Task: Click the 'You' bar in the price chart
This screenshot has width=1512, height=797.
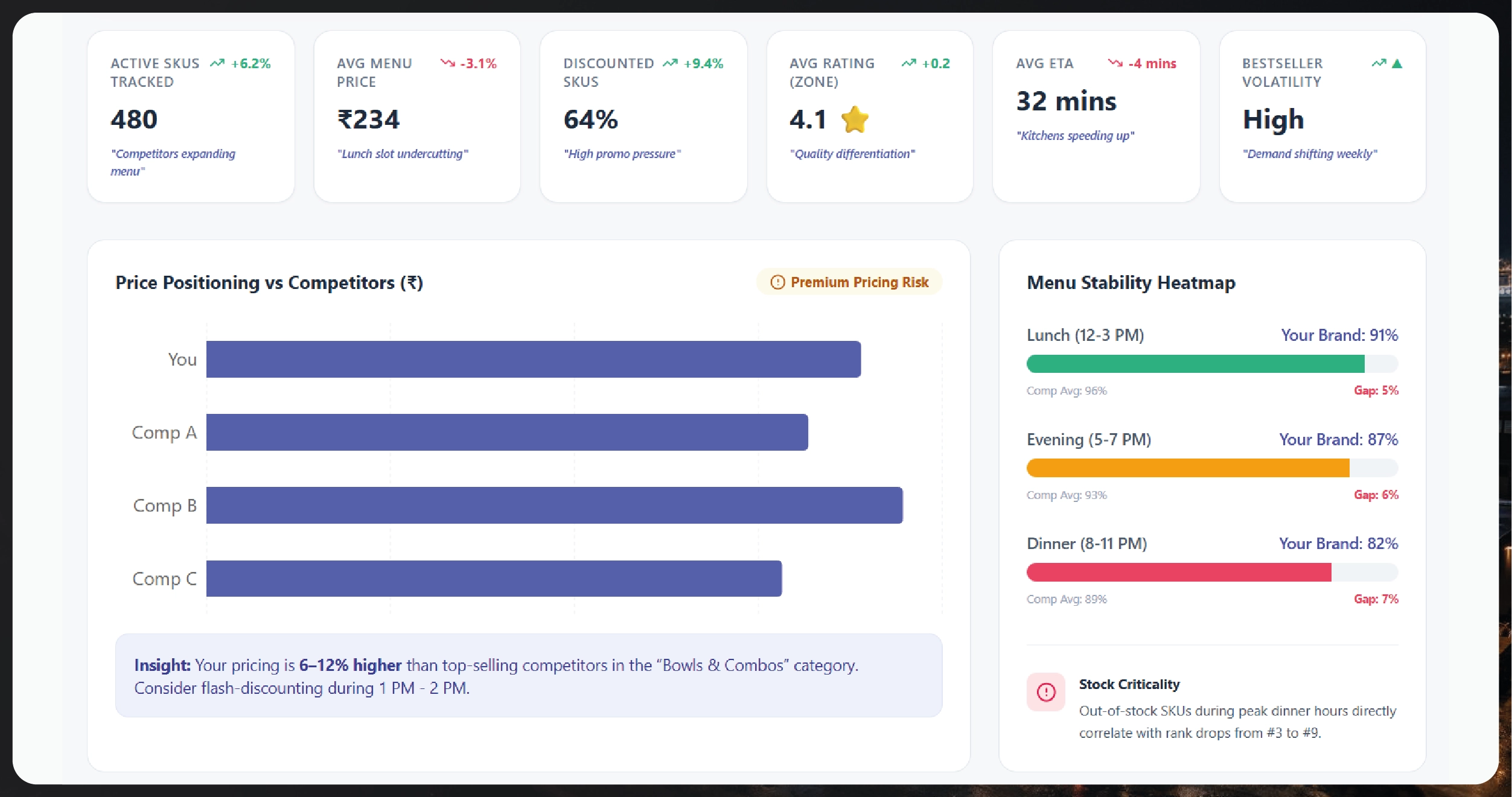Action: [531, 360]
